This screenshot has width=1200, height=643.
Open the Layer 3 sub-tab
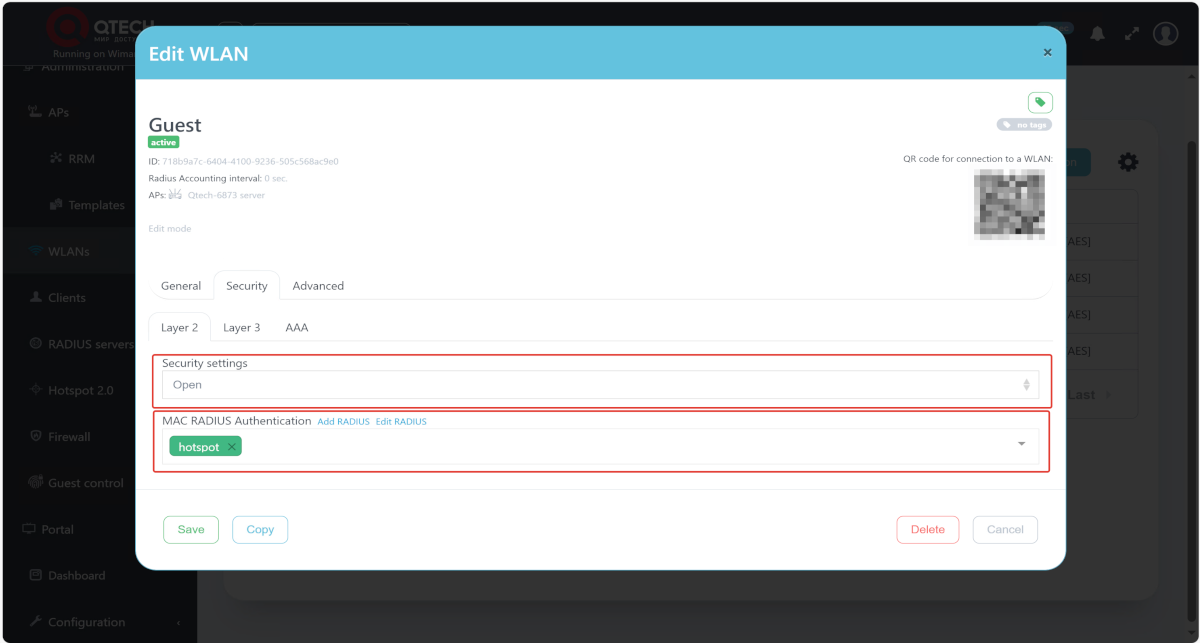241,328
